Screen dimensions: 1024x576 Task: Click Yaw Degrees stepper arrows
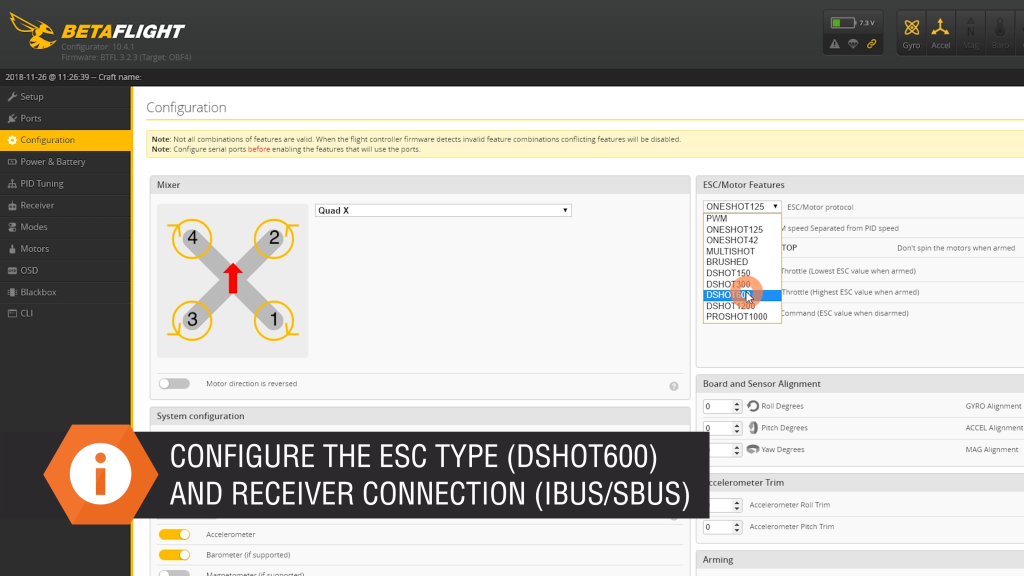tap(737, 449)
